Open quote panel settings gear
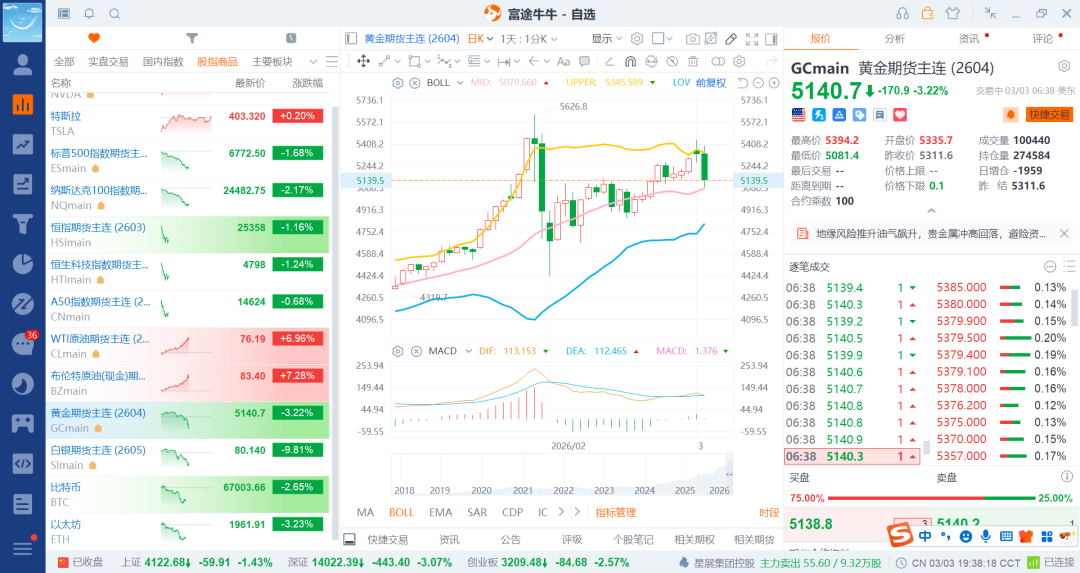This screenshot has width=1080, height=573. point(1064,67)
